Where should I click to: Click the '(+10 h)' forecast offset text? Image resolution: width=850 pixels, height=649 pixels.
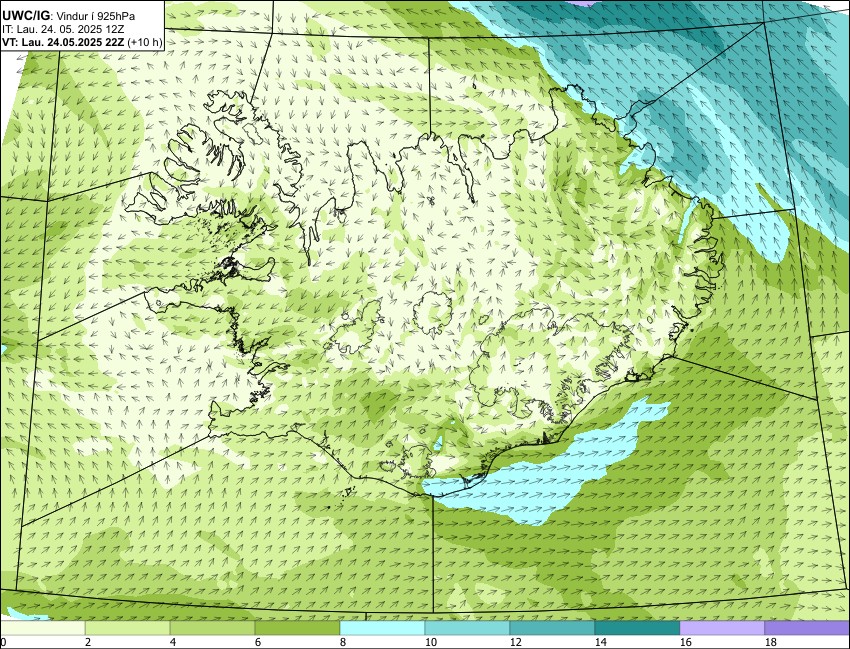click(x=144, y=42)
